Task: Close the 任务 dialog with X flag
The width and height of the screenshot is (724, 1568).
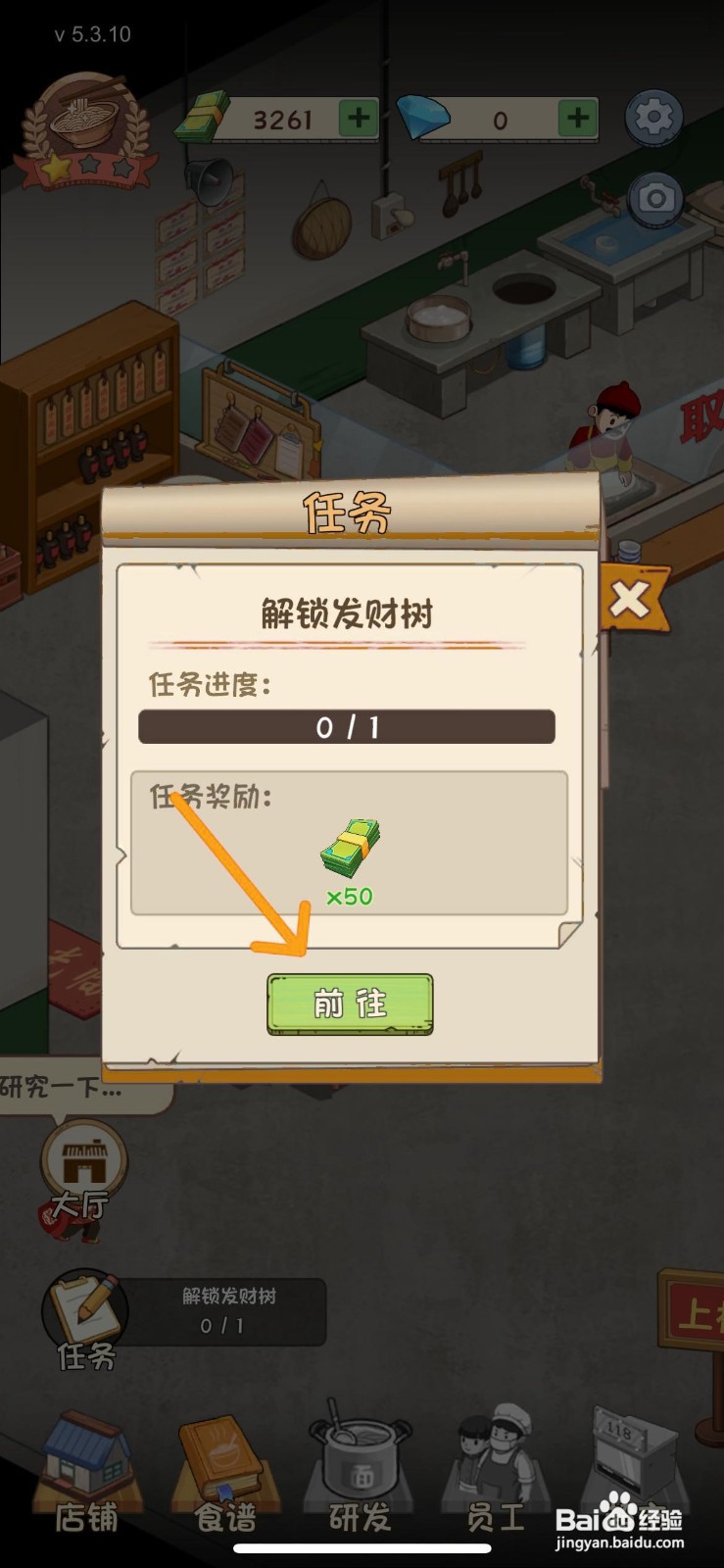Action: (x=631, y=599)
